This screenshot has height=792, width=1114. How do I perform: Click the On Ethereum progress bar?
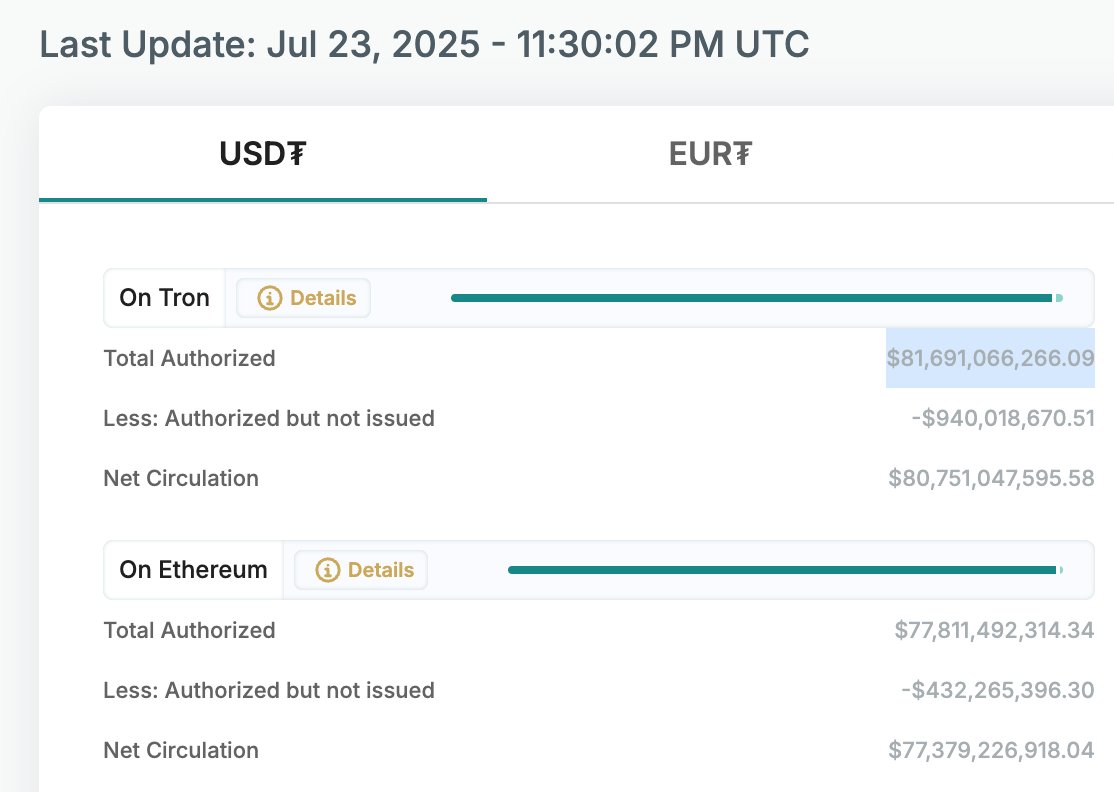(786, 570)
